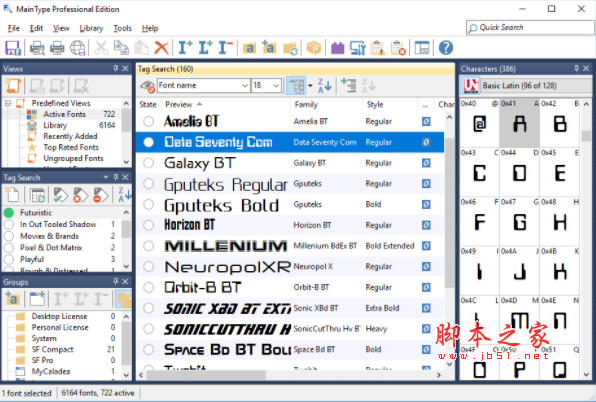Screen dimensions: 596x402
Task: Open the grouping view dropdown arrow
Action: pos(310,85)
